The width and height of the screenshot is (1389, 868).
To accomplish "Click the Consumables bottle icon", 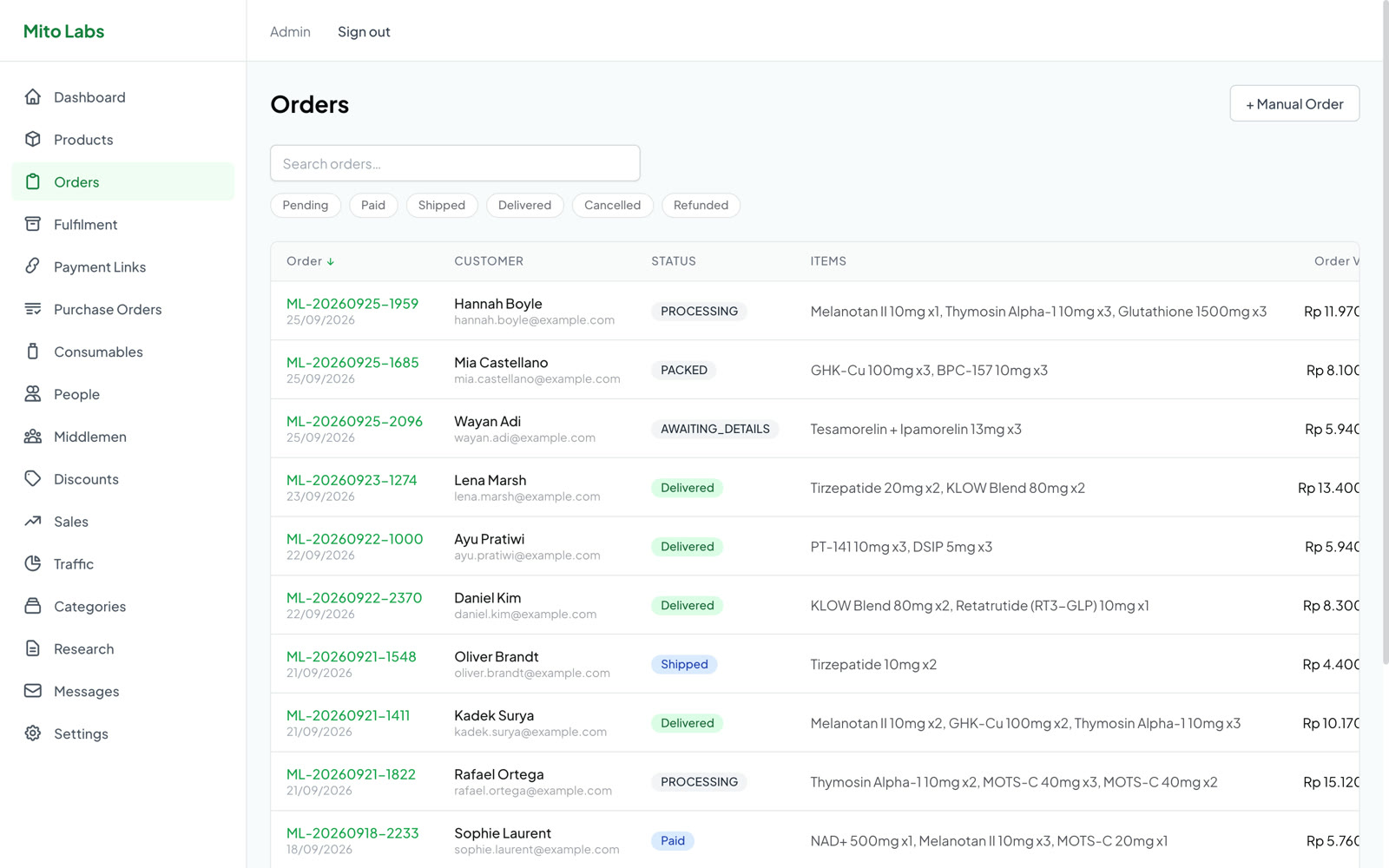I will pyautogui.click(x=33, y=352).
